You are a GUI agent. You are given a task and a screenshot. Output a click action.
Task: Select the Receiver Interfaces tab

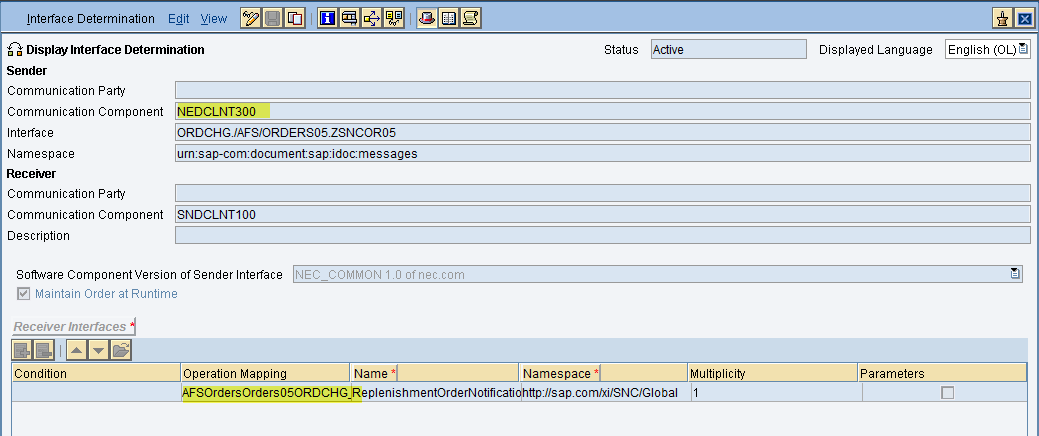tap(72, 327)
